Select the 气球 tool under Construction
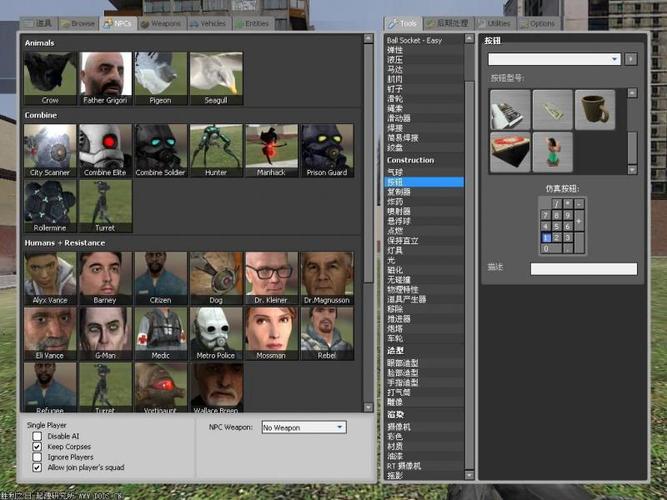This screenshot has width=667, height=500. [x=424, y=172]
